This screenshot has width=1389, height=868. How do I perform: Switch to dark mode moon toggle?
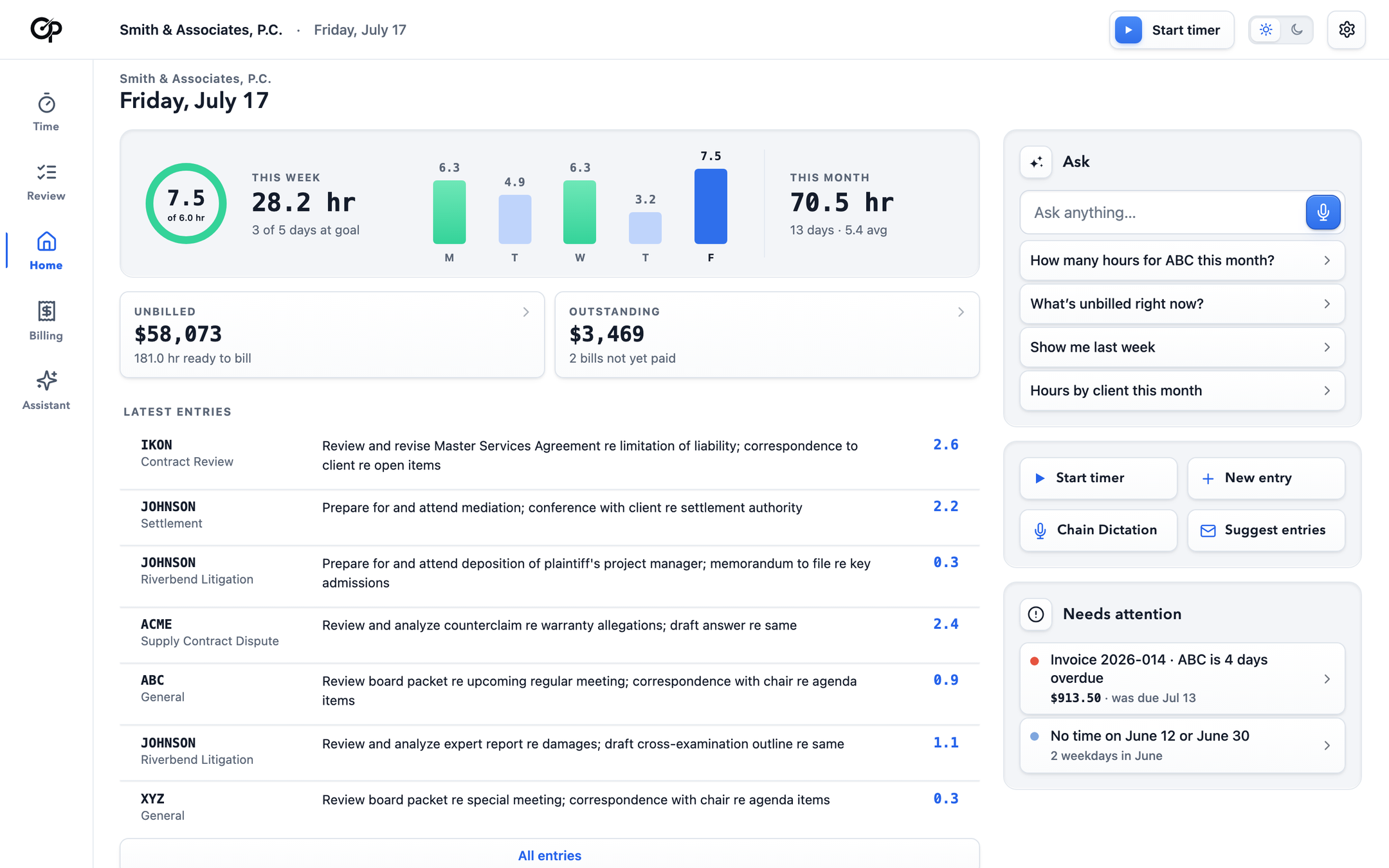[x=1296, y=30]
